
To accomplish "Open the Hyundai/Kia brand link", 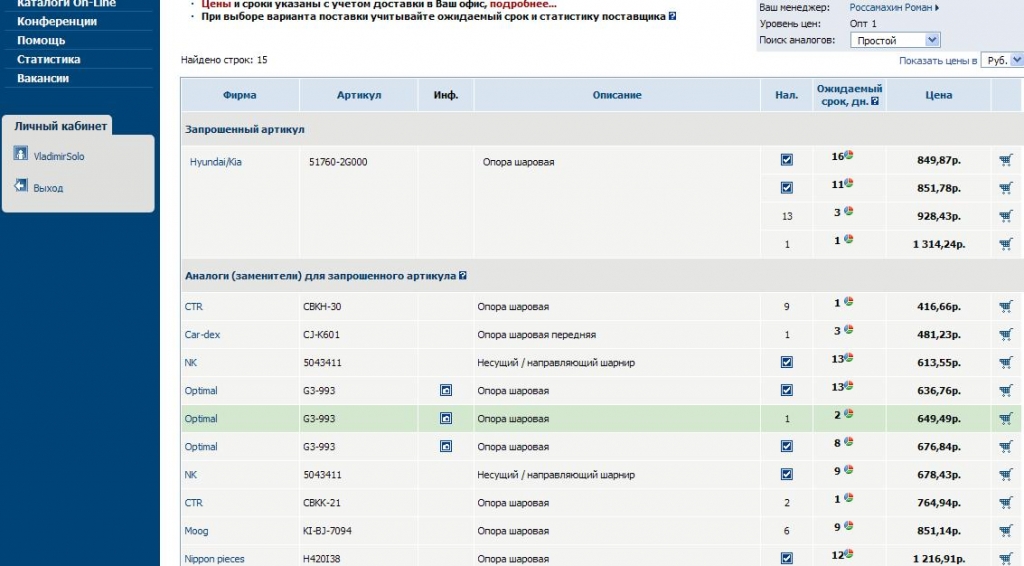I will pyautogui.click(x=215, y=162).
